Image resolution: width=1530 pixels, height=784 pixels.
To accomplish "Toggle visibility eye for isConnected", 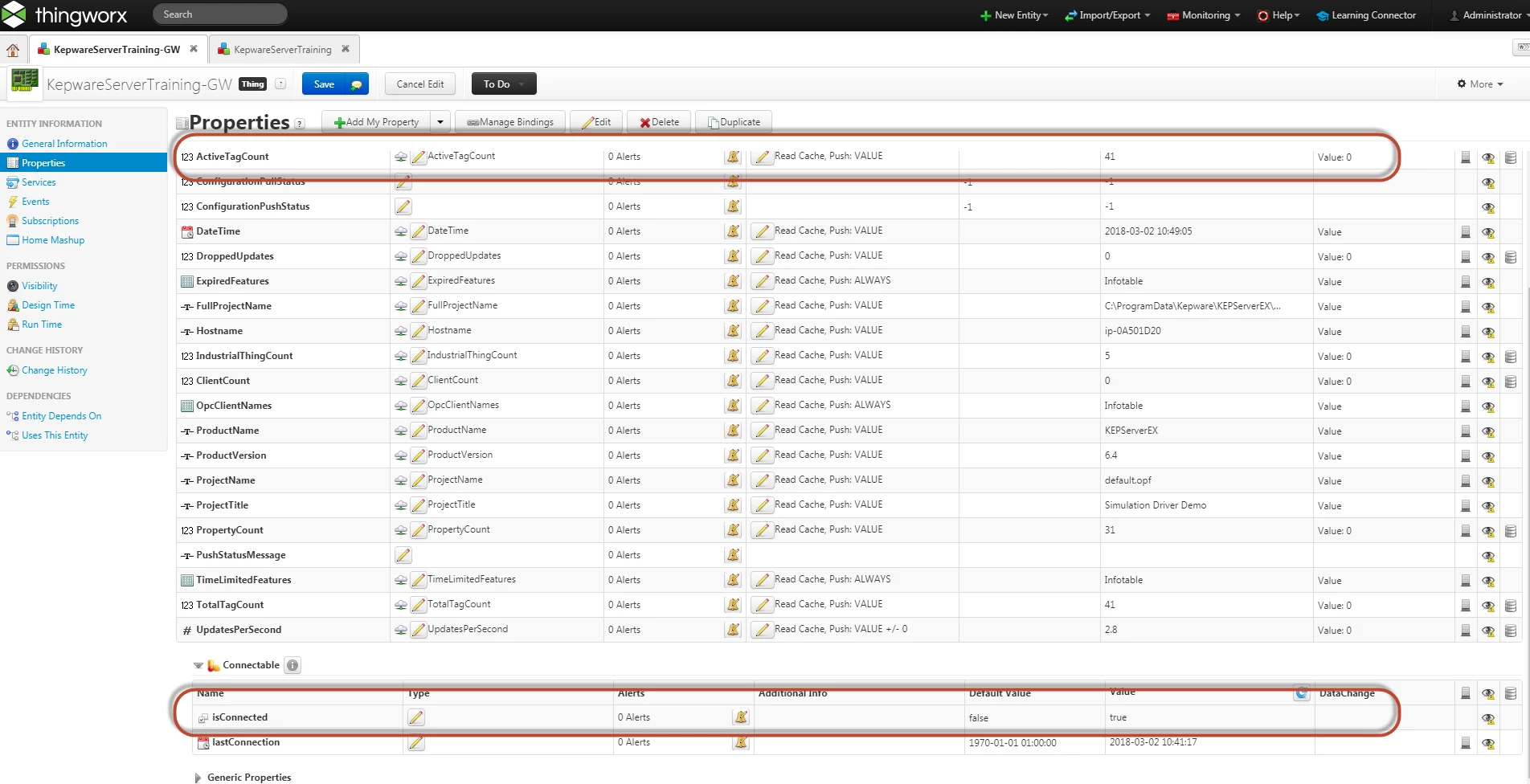I will tap(1488, 719).
